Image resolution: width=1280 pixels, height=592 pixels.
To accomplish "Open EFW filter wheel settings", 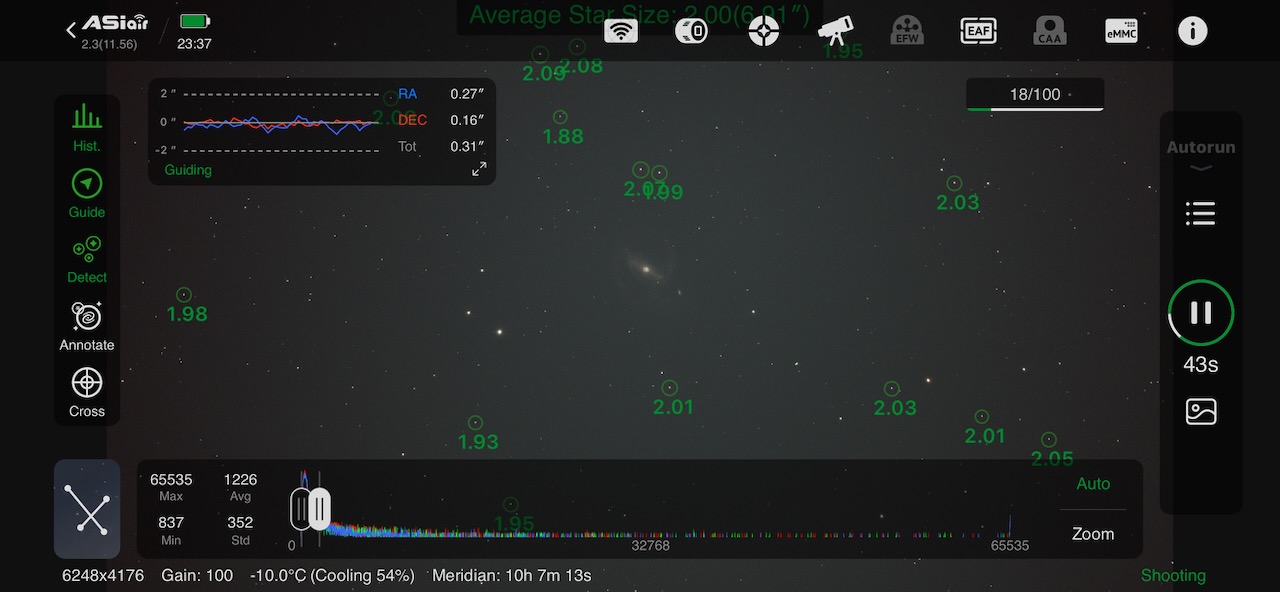I will point(907,31).
